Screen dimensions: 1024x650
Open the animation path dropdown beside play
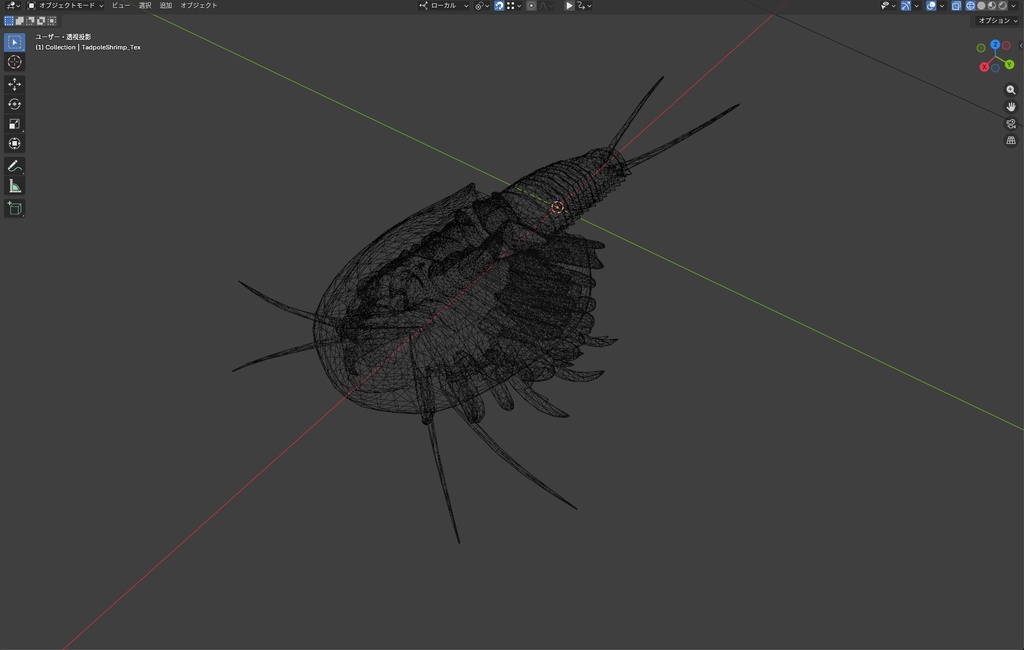(584, 5)
